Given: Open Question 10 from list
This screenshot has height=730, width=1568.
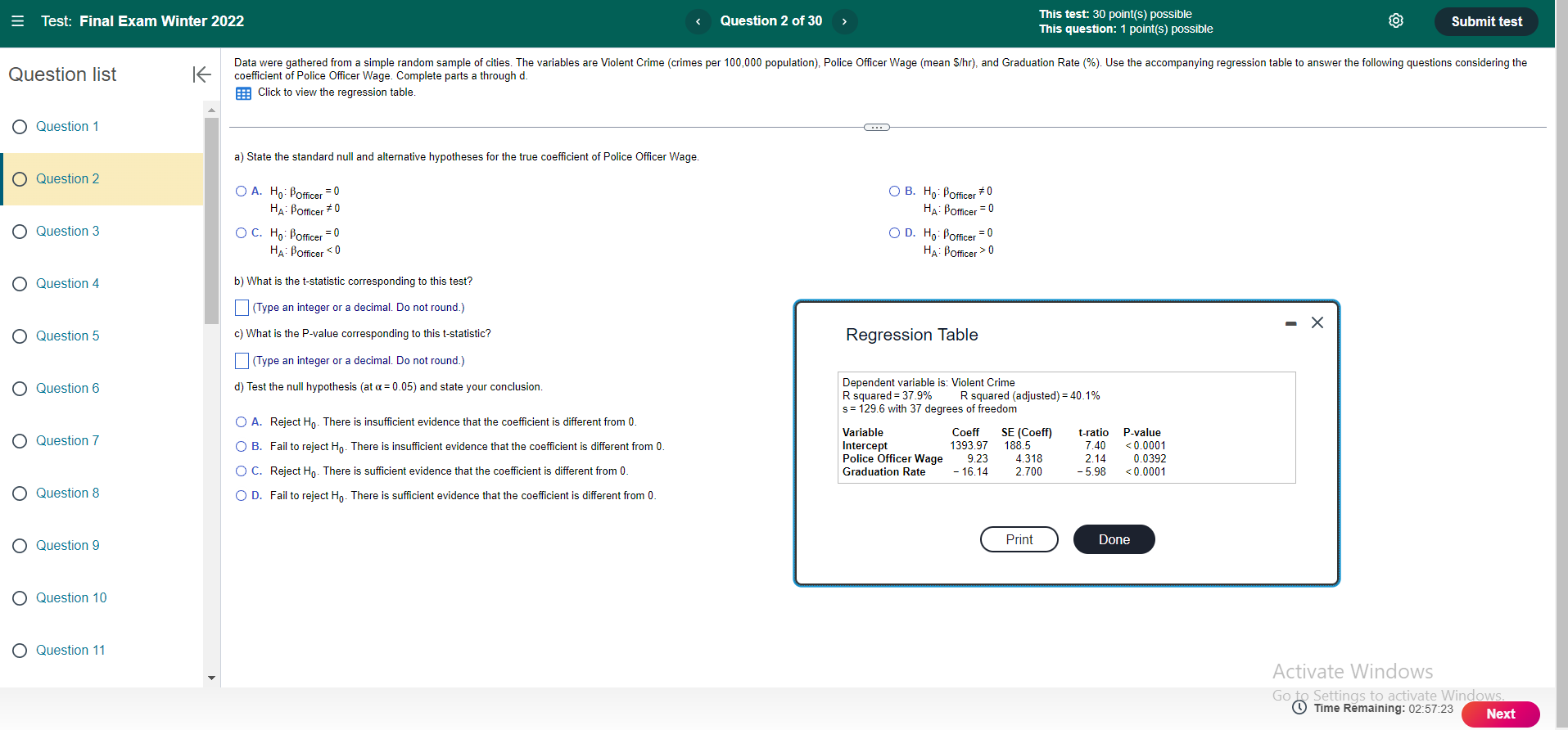Looking at the screenshot, I should [x=71, y=598].
